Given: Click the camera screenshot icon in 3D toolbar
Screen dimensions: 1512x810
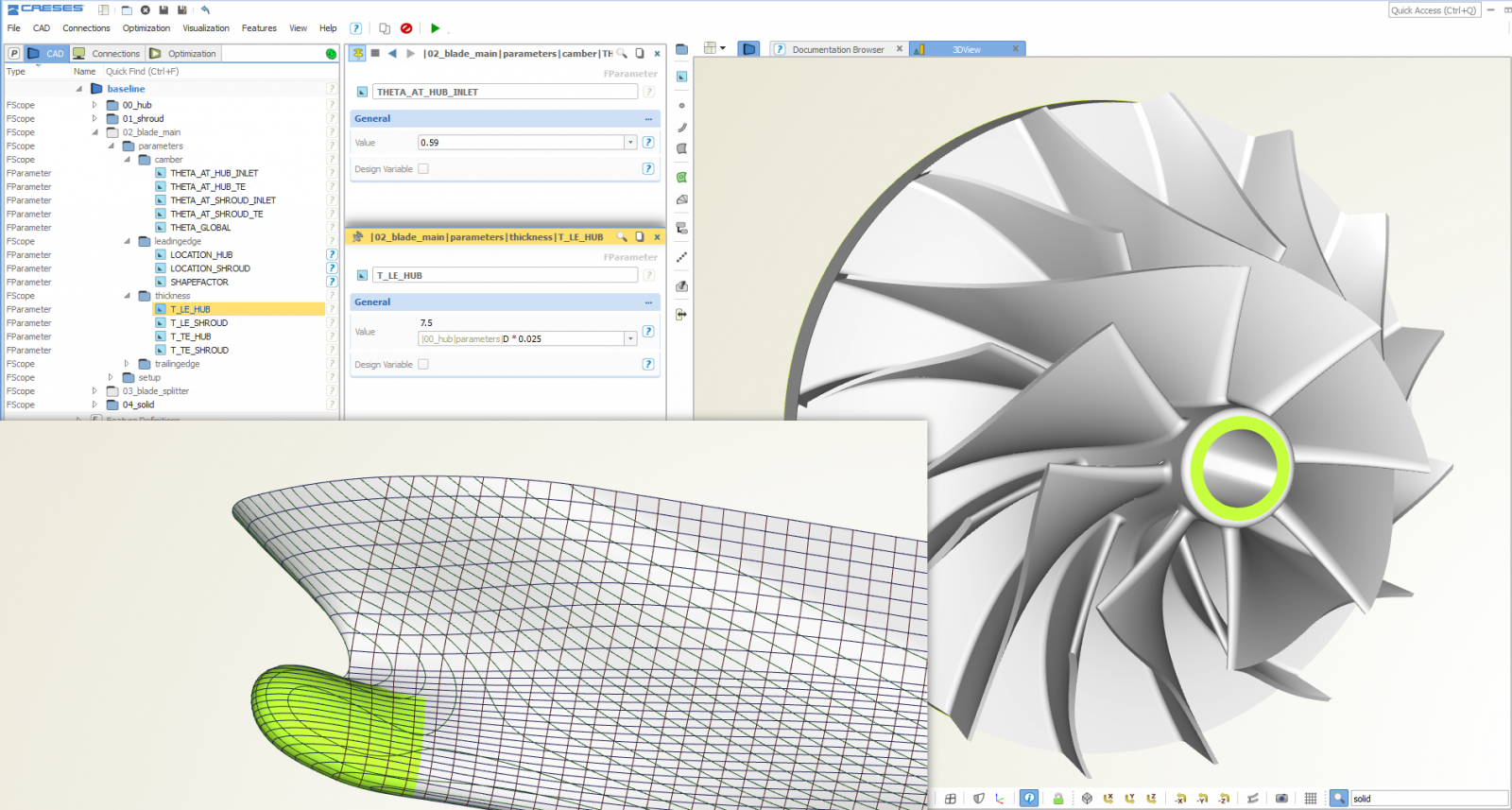Looking at the screenshot, I should tap(1281, 799).
